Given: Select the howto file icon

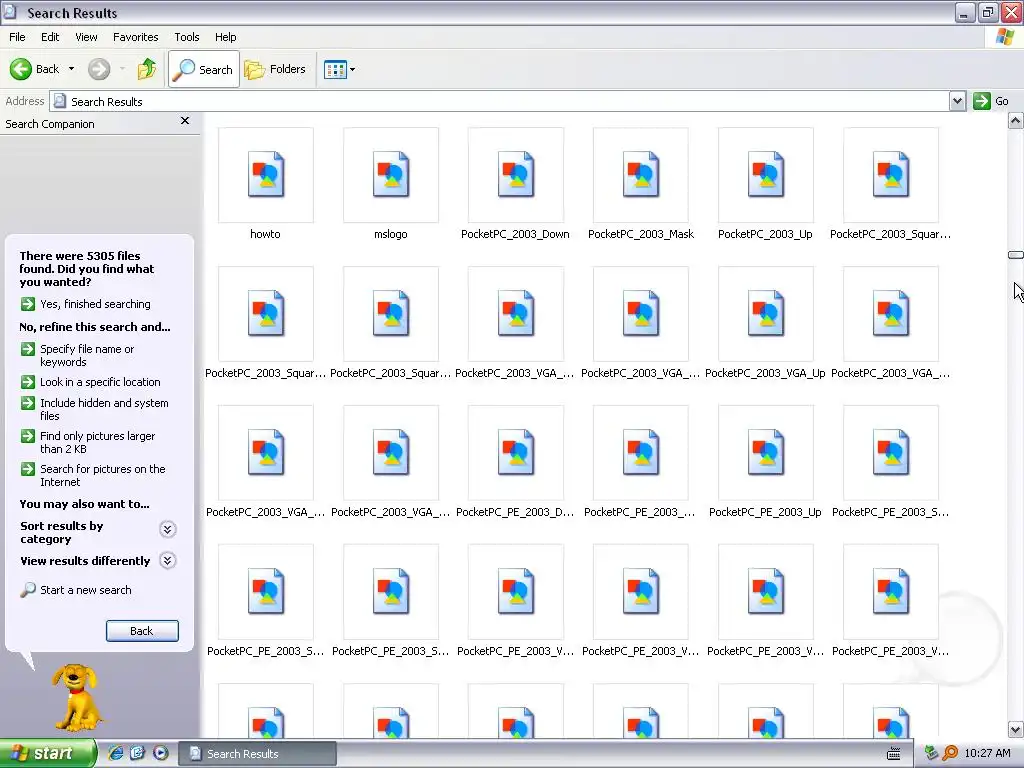Looking at the screenshot, I should [x=265, y=174].
